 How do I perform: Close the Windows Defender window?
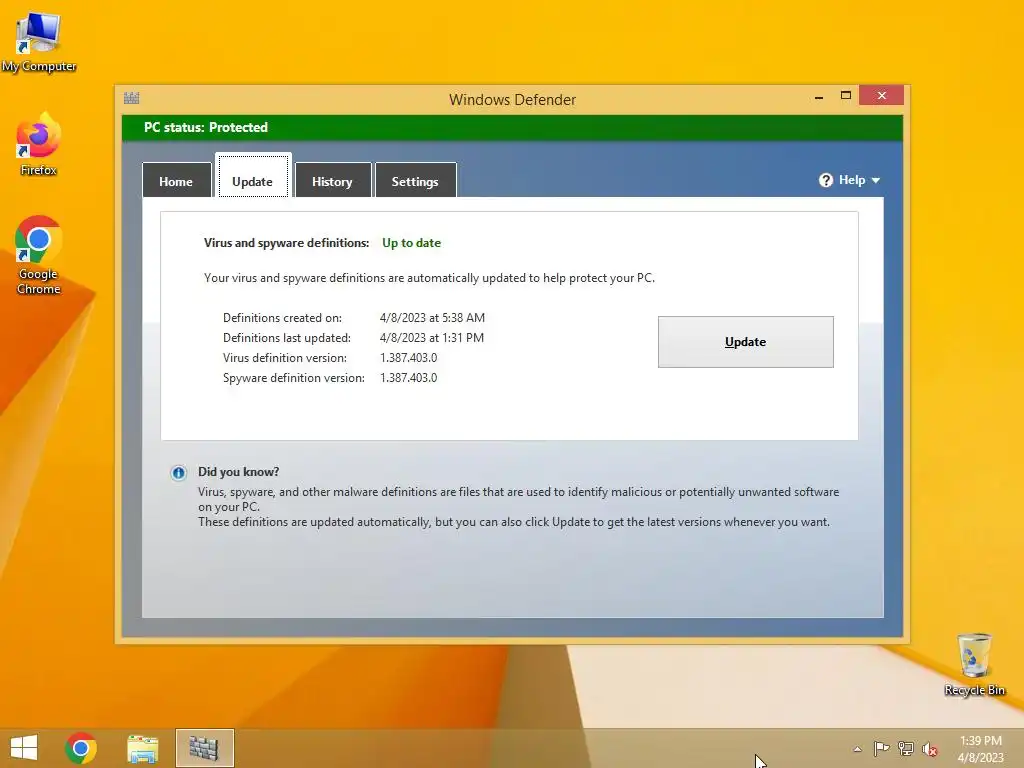882,95
